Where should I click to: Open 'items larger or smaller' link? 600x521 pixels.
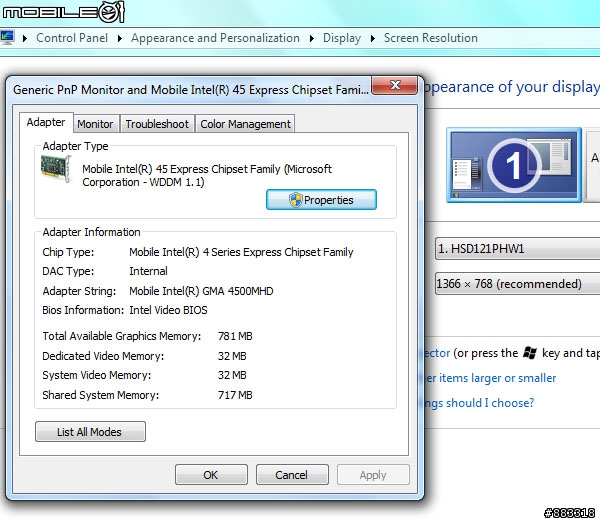(491, 378)
